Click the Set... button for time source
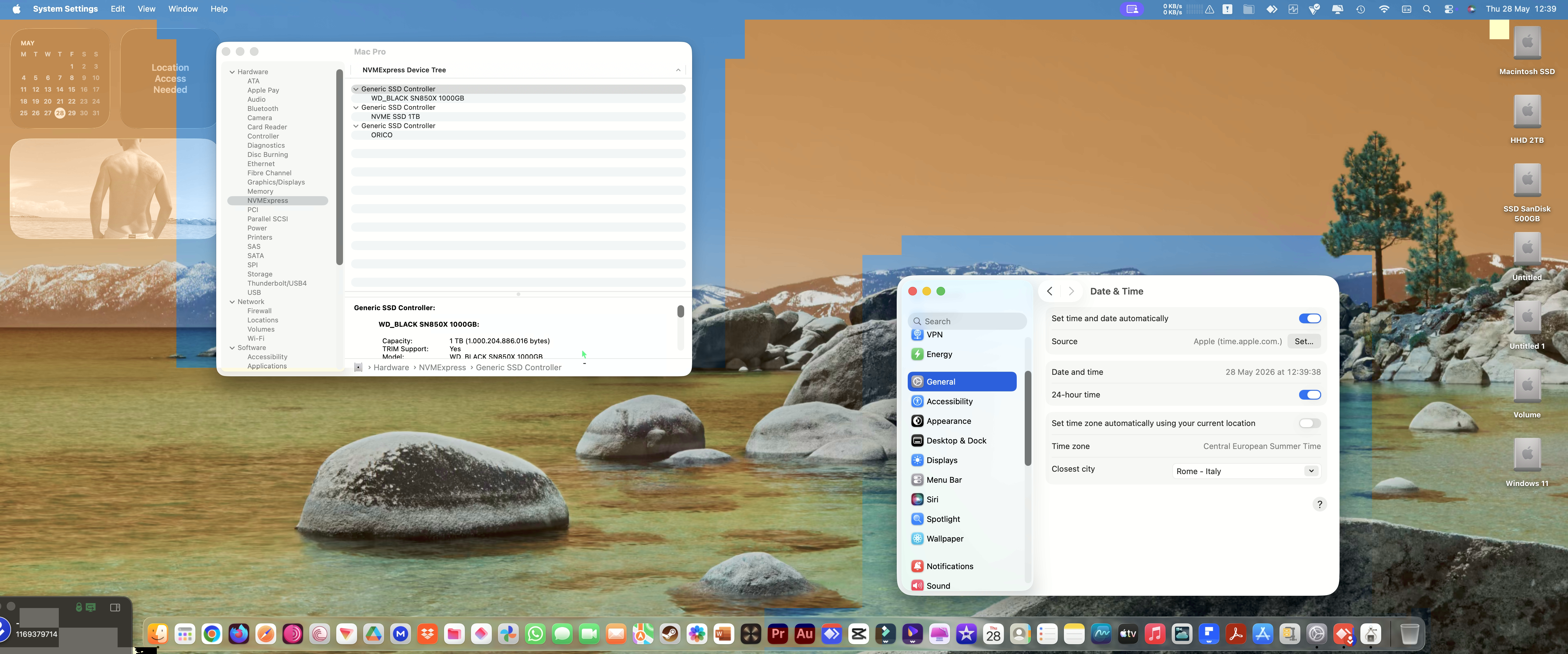 pyautogui.click(x=1304, y=342)
